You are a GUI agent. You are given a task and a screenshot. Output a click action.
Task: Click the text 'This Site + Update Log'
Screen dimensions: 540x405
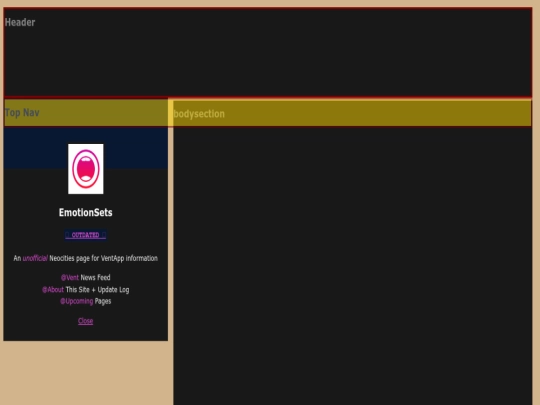coord(97,290)
